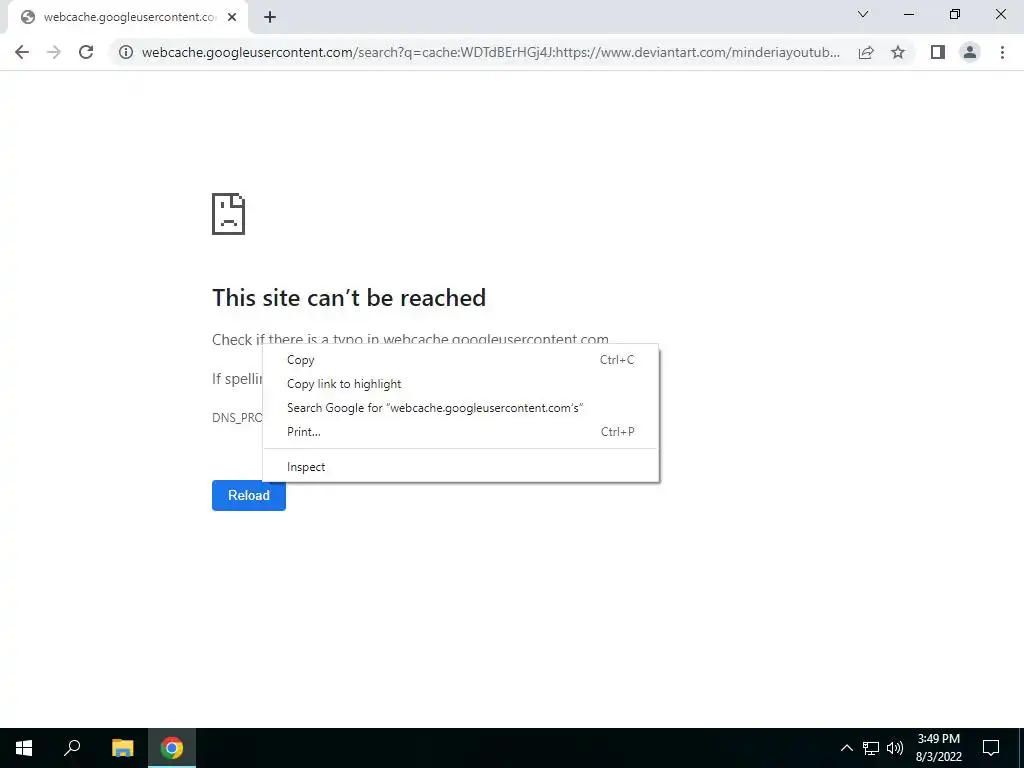Reload page using toolbar refresh icon
The image size is (1024, 768).
coord(86,52)
